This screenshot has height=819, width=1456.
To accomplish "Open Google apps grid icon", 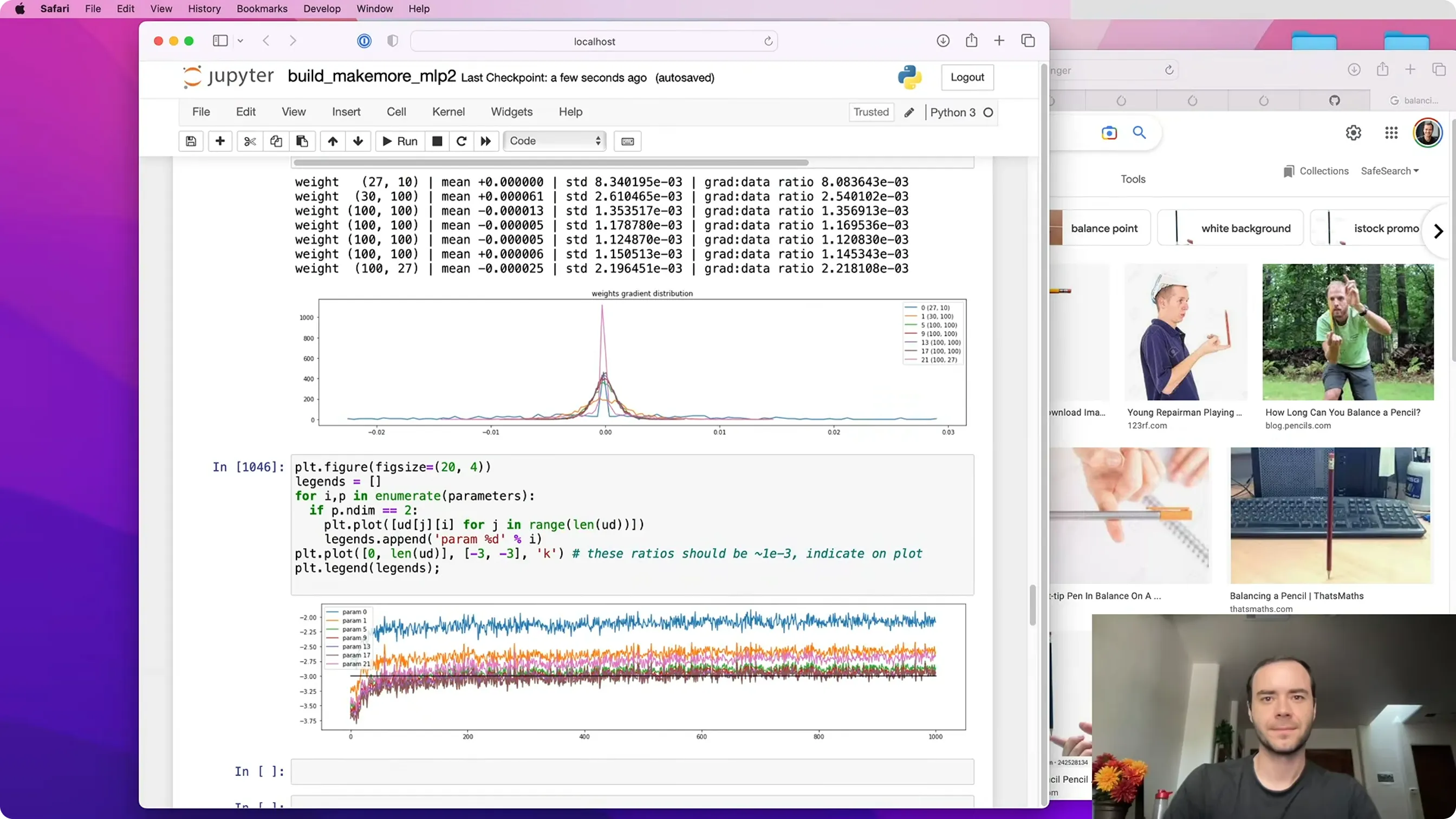I will [x=1391, y=133].
